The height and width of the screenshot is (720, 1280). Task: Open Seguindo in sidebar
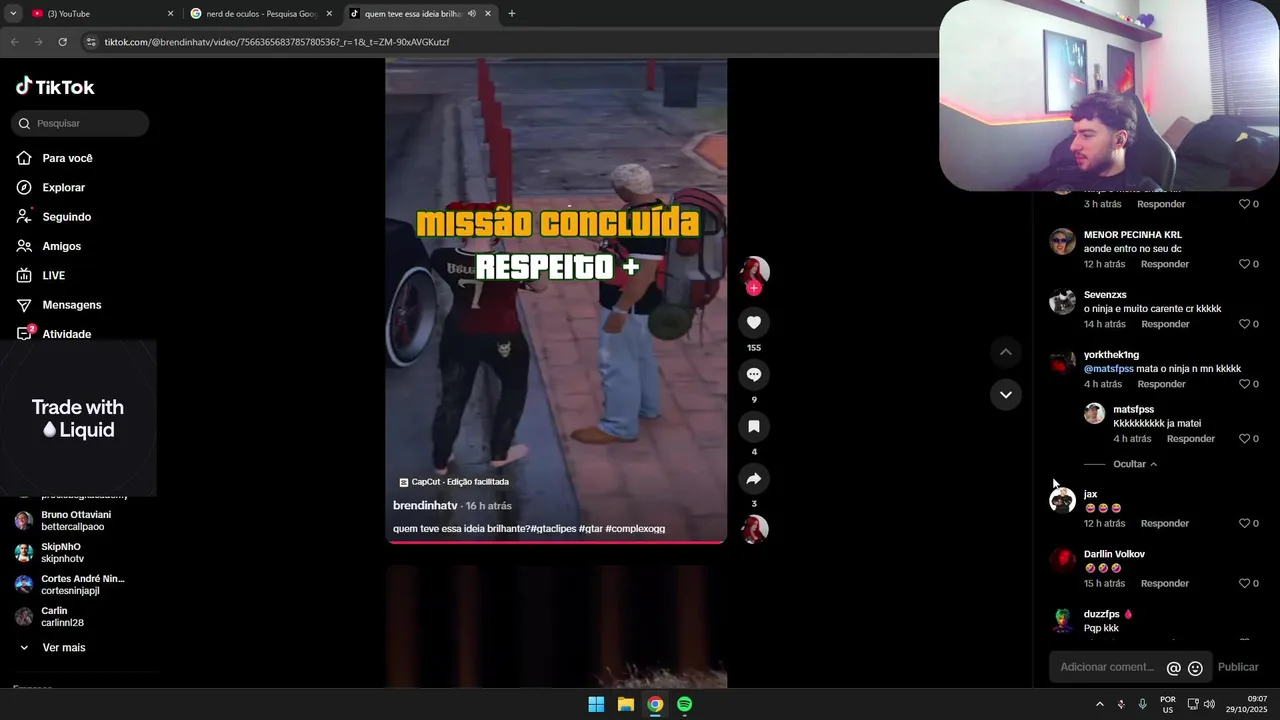pyautogui.click(x=66, y=217)
